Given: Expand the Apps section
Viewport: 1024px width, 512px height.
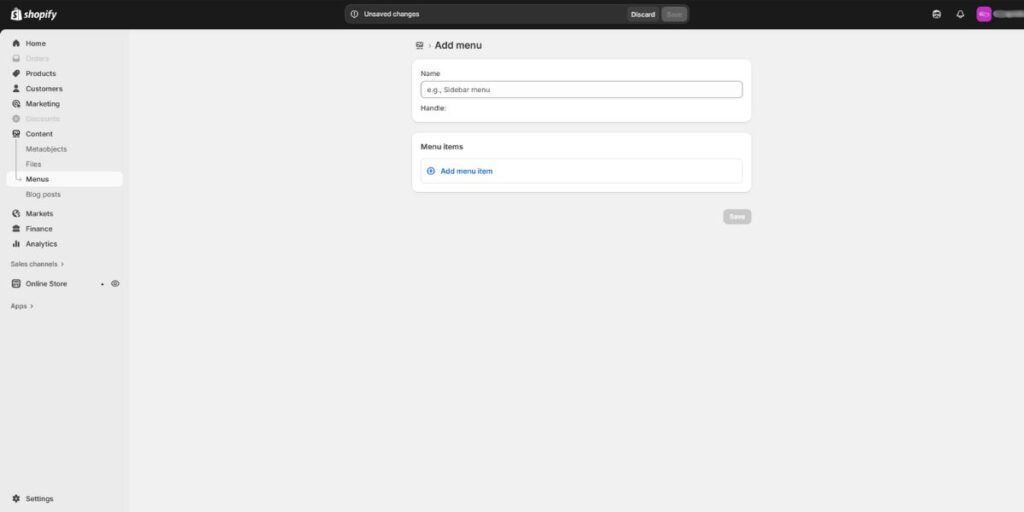Looking at the screenshot, I should [22, 306].
